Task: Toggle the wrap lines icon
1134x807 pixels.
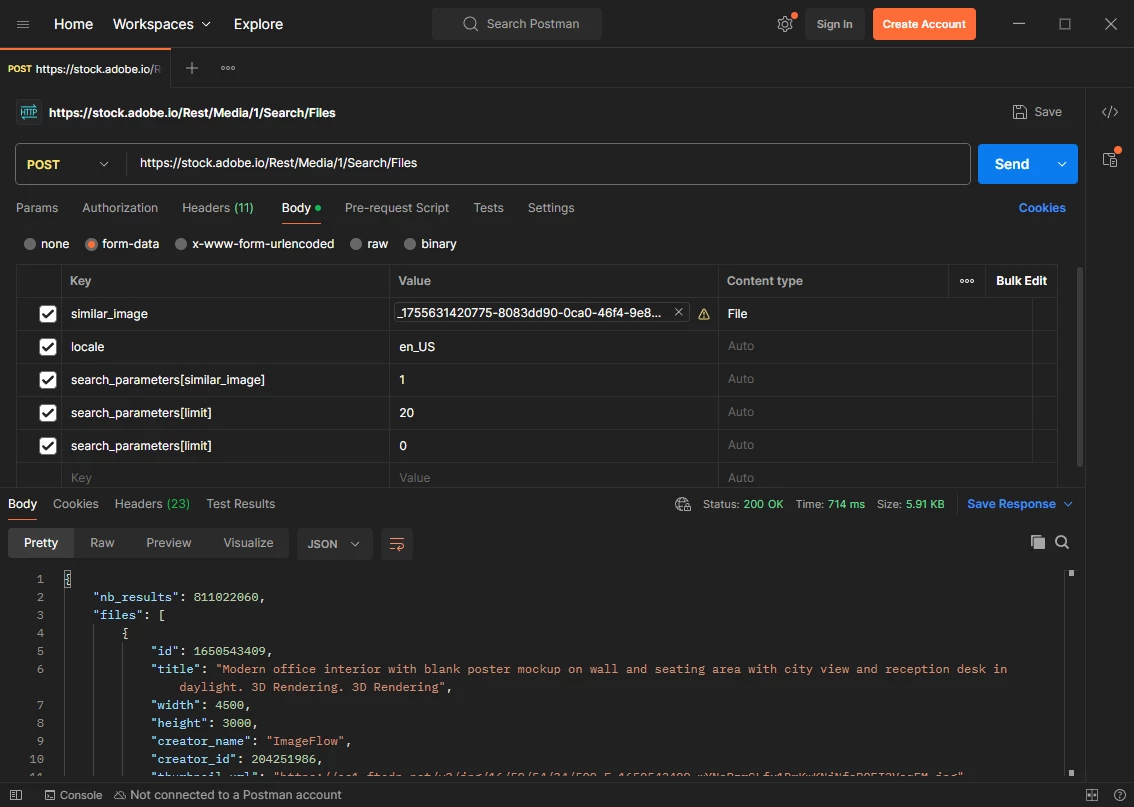Action: pyautogui.click(x=397, y=544)
